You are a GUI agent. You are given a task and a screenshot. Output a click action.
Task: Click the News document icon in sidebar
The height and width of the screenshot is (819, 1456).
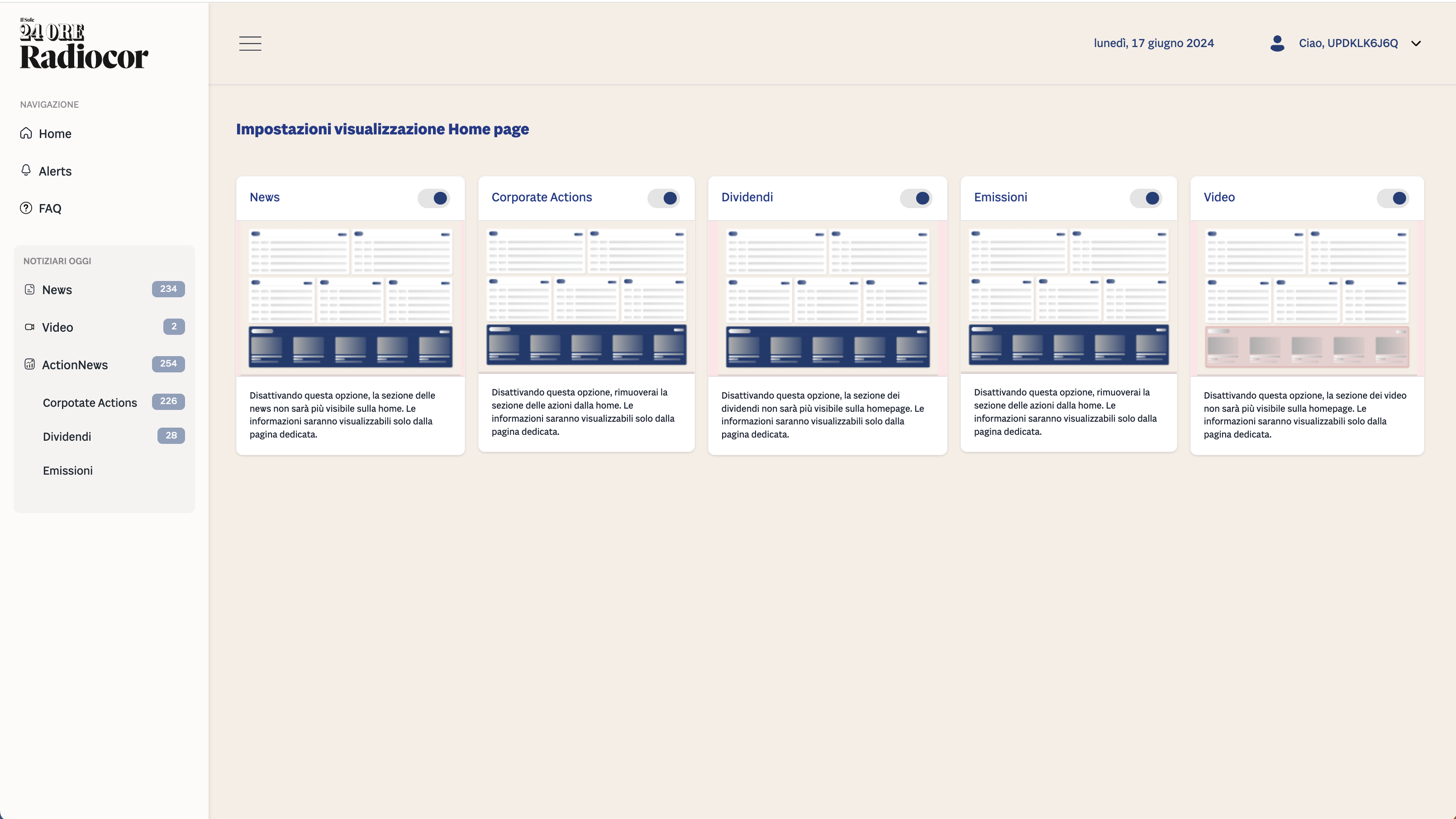coord(30,290)
